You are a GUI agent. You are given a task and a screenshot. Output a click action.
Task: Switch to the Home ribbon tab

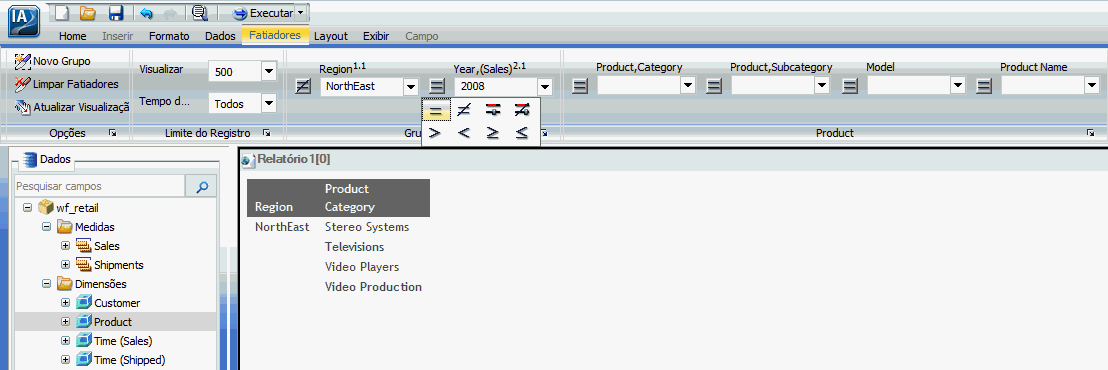click(x=73, y=36)
